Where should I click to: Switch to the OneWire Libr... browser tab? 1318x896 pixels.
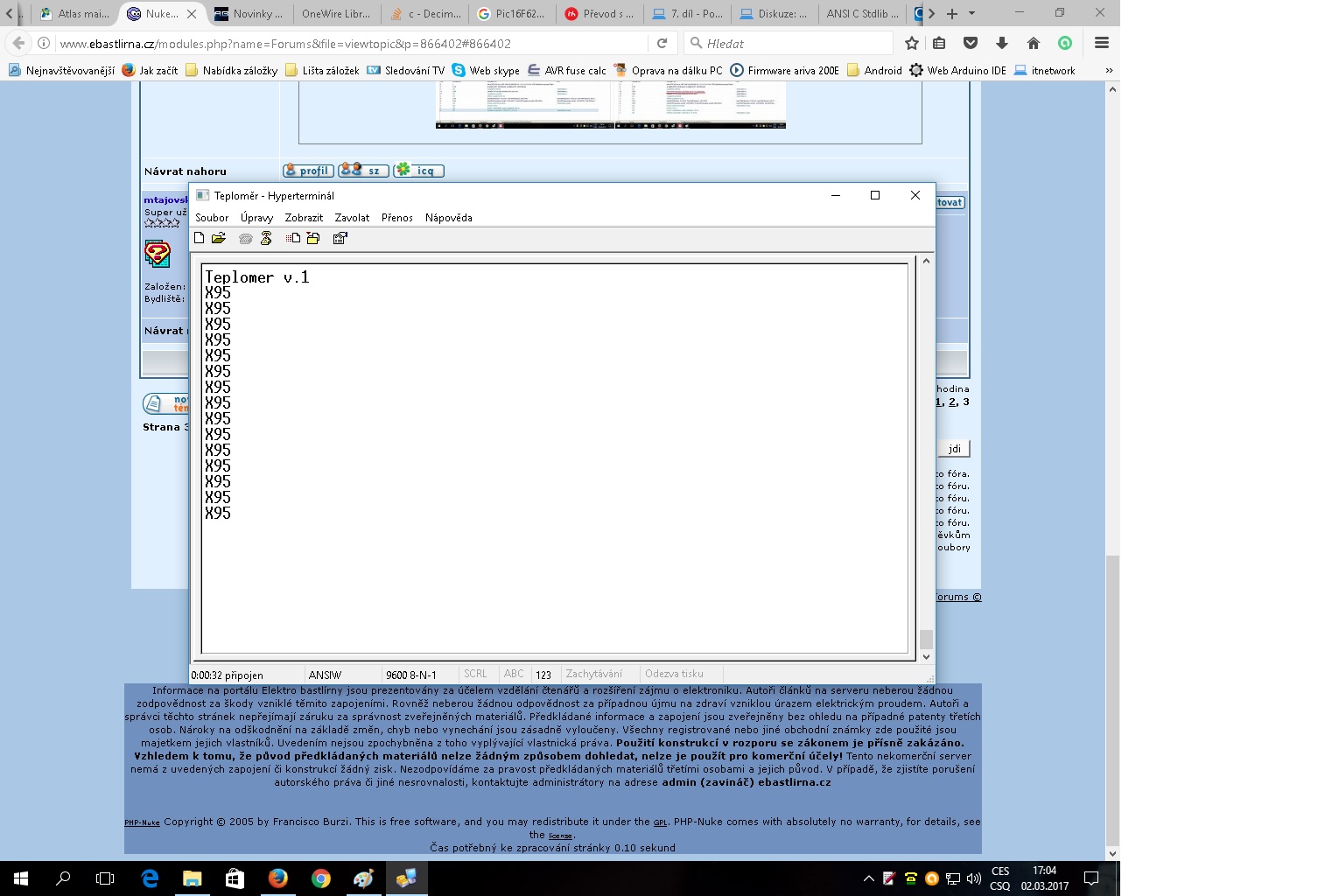(335, 13)
